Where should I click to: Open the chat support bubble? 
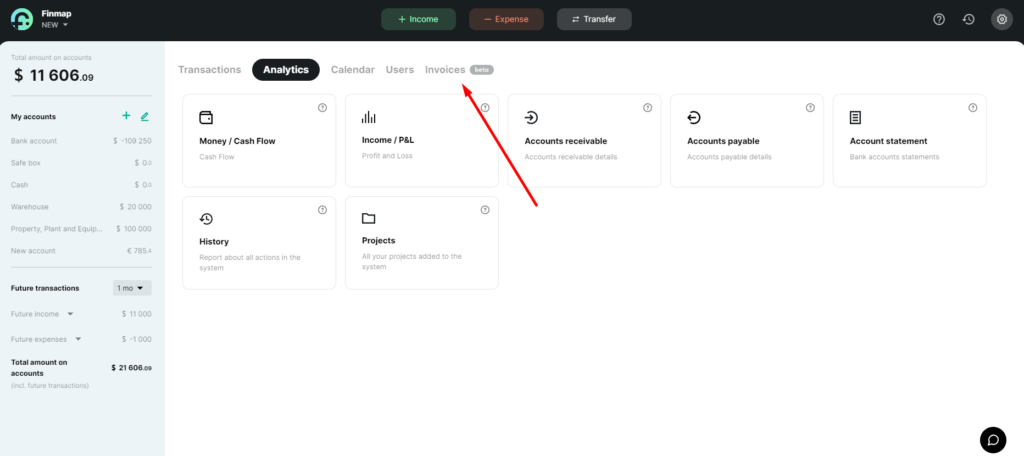[x=993, y=440]
